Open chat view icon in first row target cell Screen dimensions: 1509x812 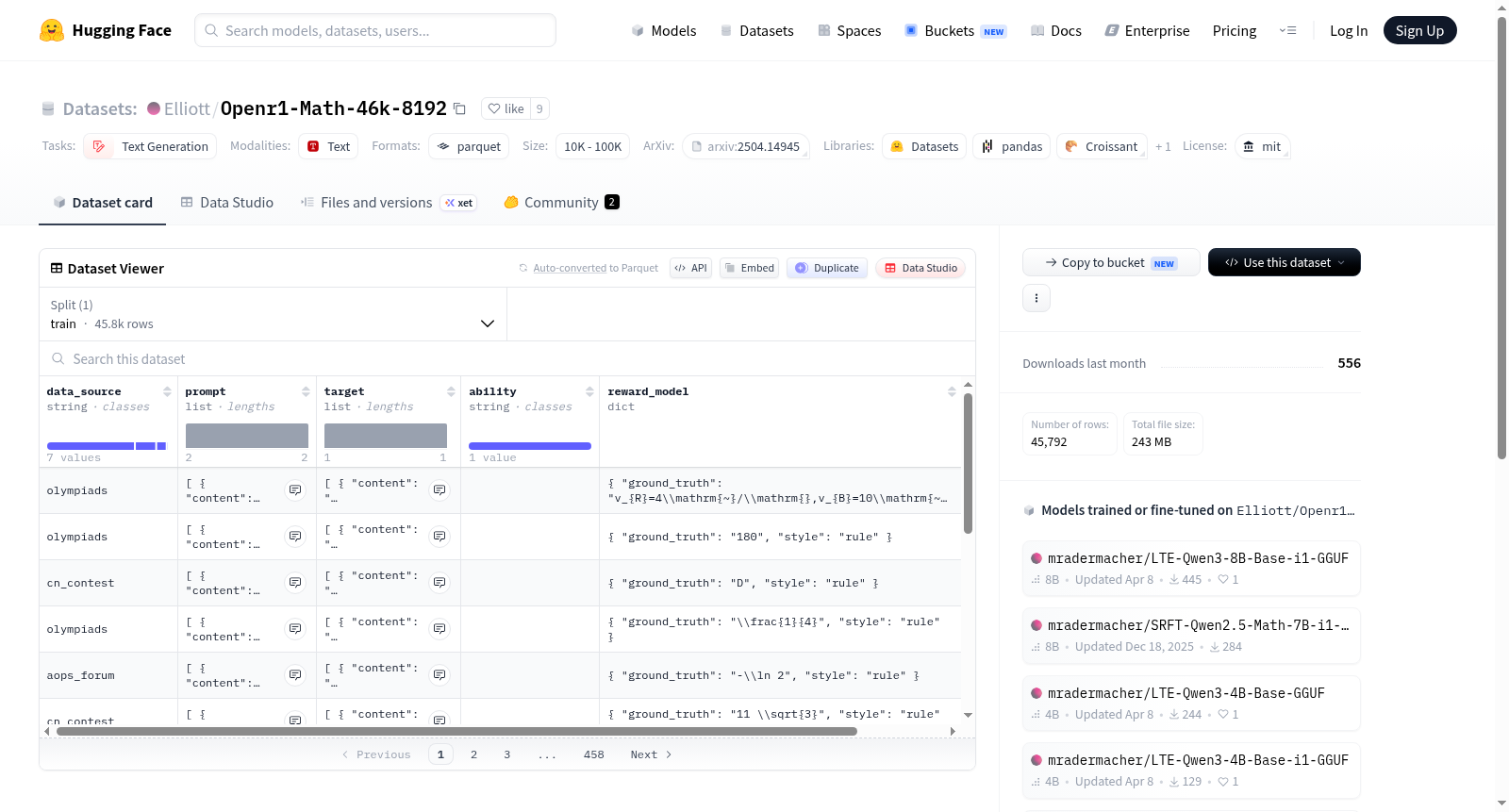coord(439,490)
